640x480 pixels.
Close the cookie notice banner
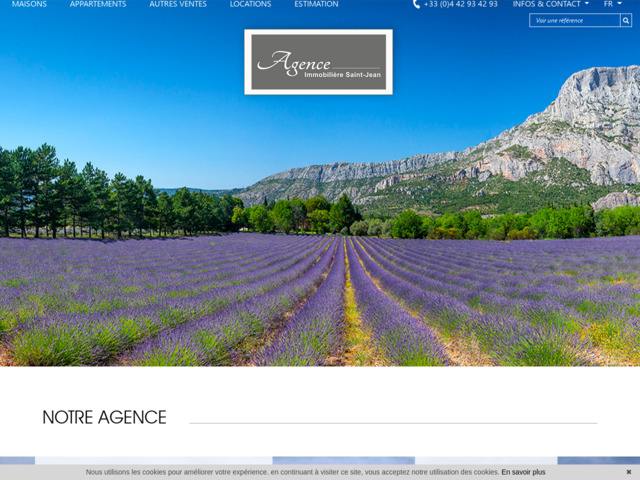(x=629, y=472)
